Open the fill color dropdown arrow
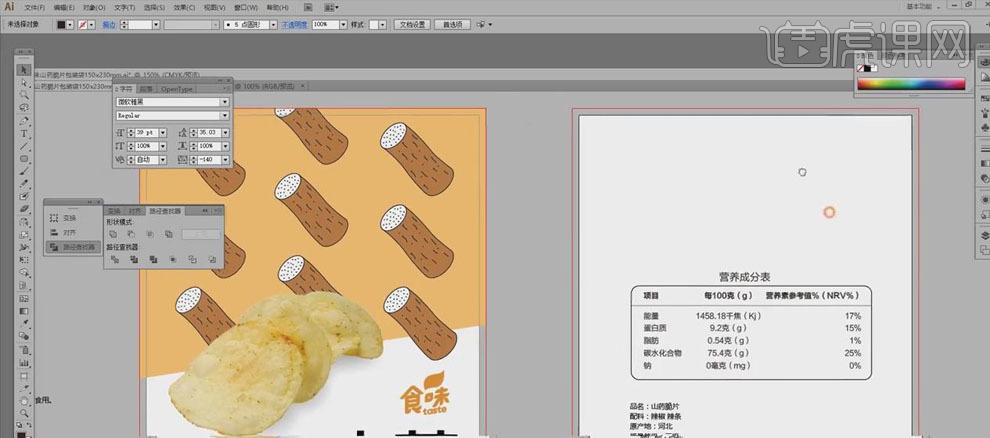Screen dimensions: 990x438 70,25
